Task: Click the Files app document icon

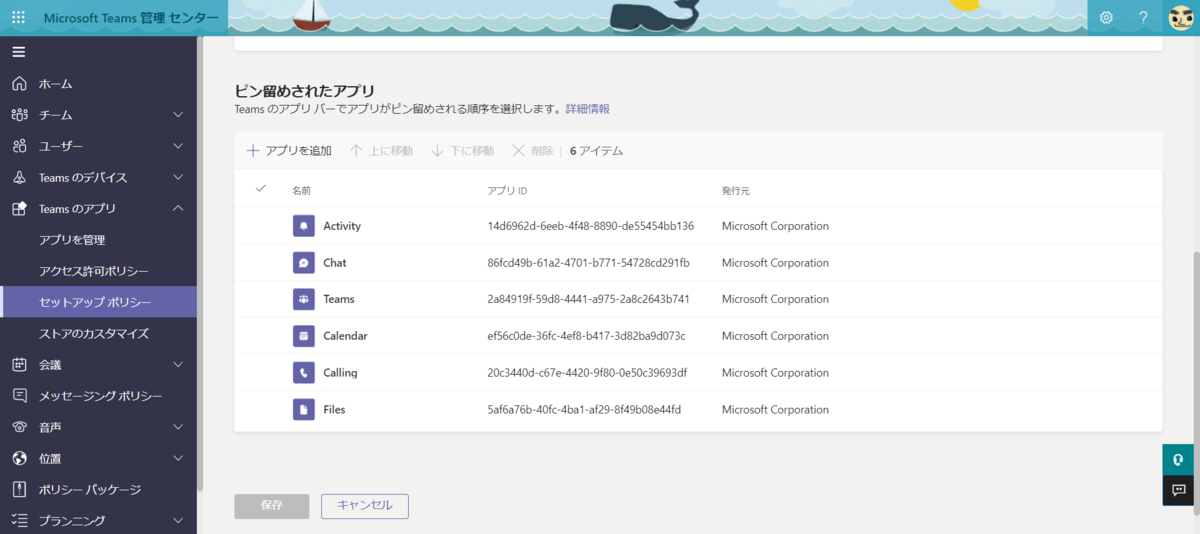Action: tap(303, 409)
